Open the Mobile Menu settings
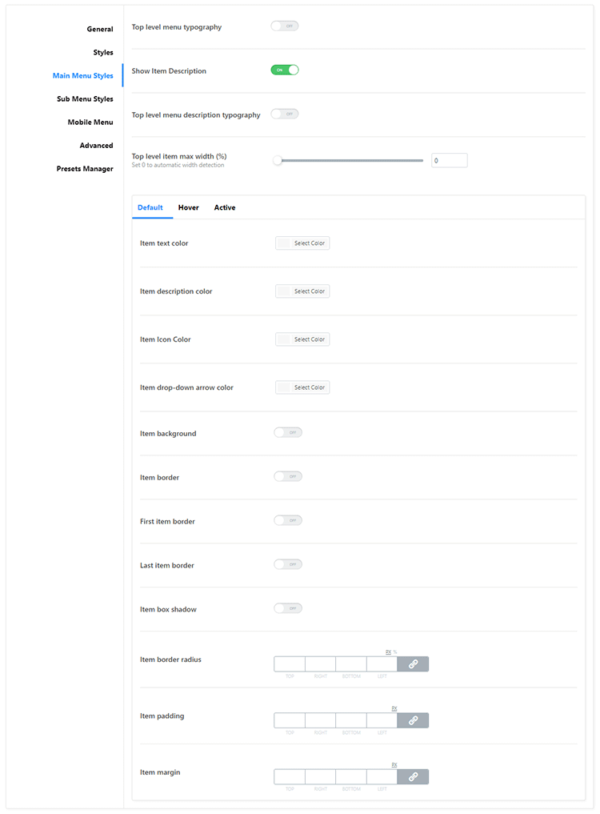Image resolution: width=600 pixels, height=814 pixels. coord(90,122)
